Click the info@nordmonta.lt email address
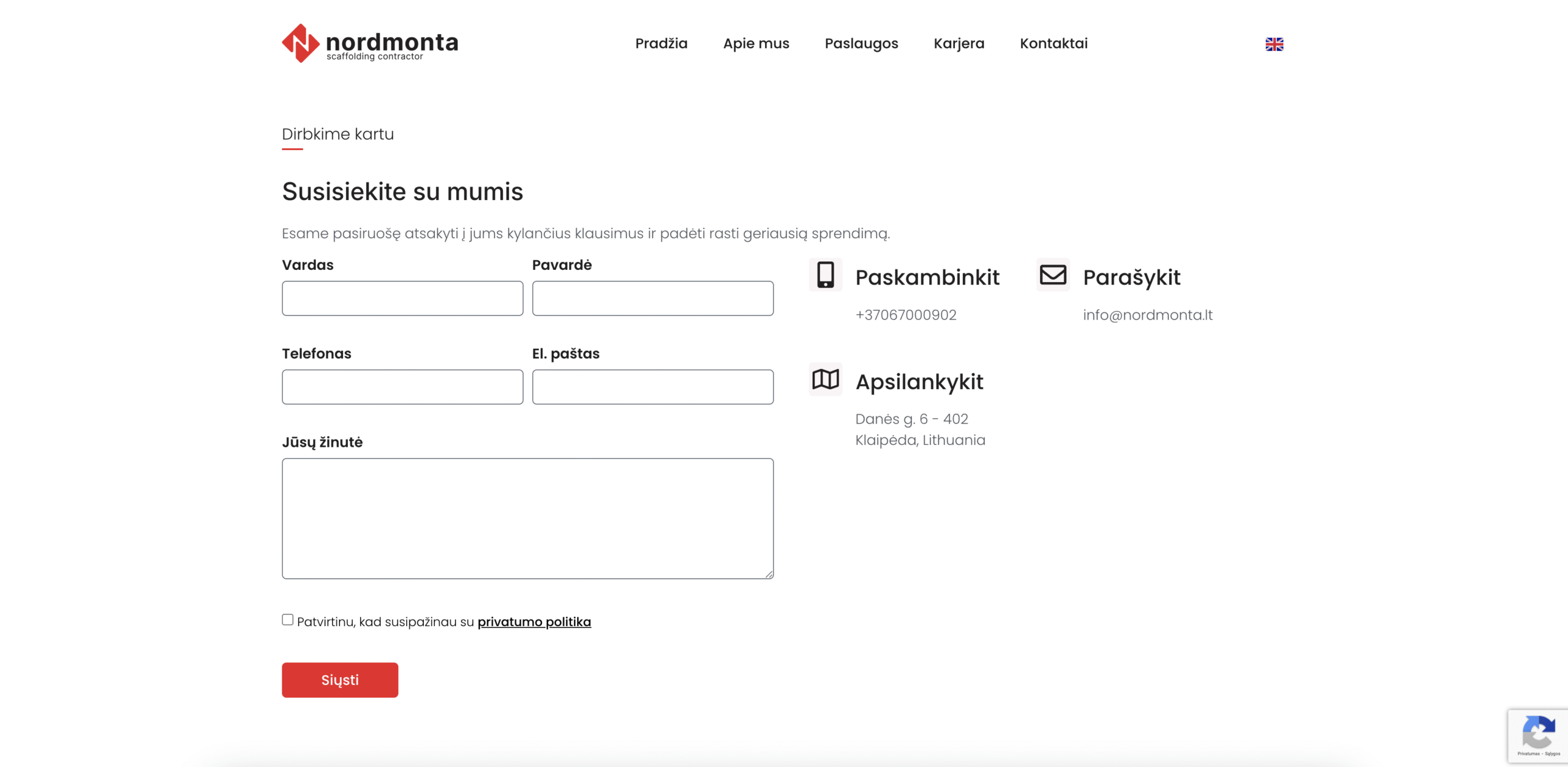Screen dimensions: 1568x767 tap(1147, 315)
